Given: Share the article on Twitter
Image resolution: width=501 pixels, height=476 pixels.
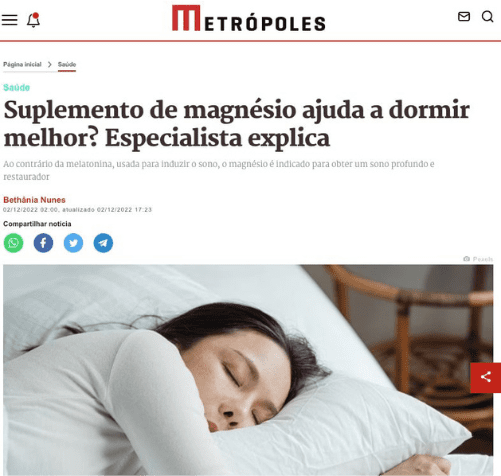Looking at the screenshot, I should (x=73, y=243).
